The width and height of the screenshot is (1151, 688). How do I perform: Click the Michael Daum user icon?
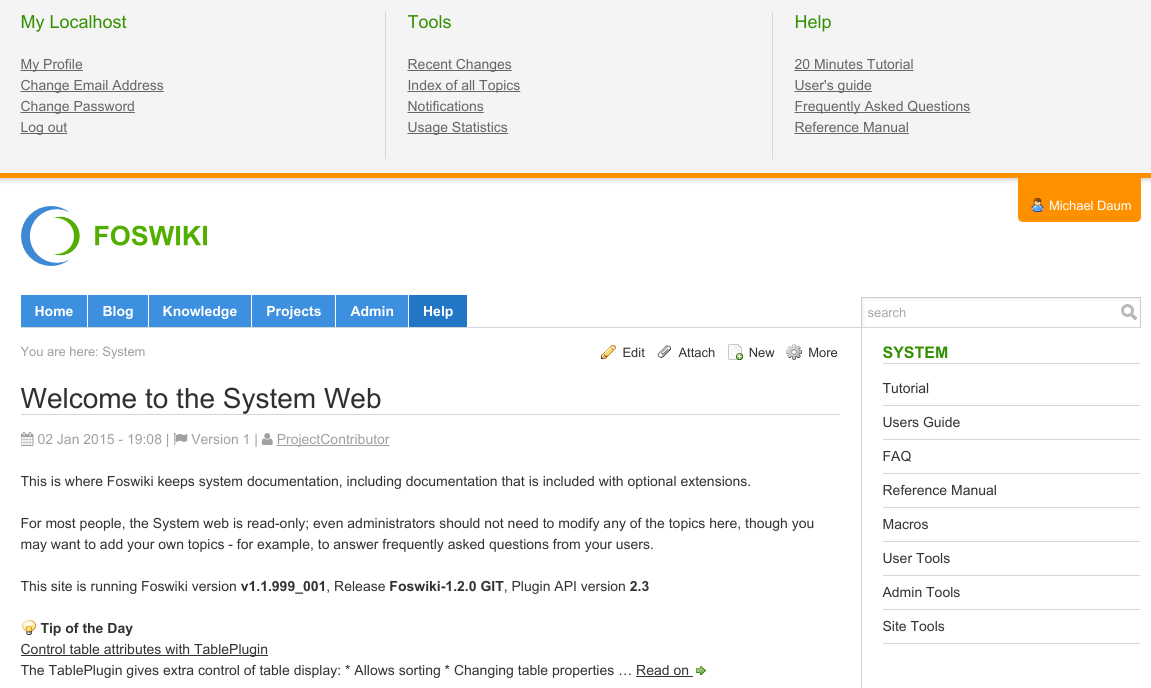tap(1037, 205)
